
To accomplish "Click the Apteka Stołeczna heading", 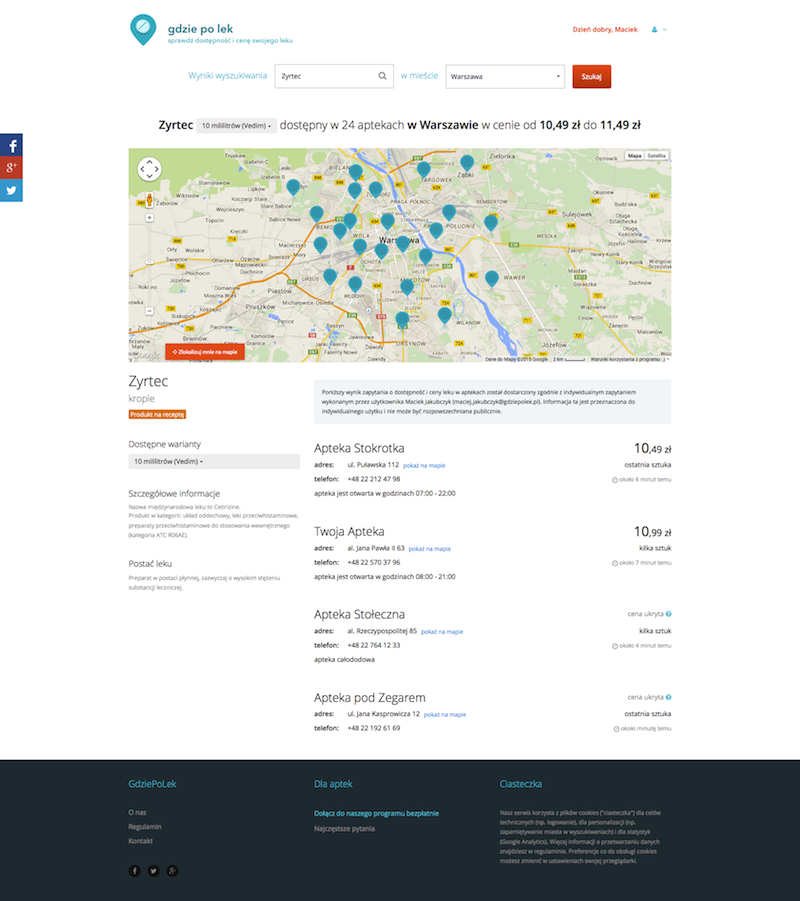I will (359, 614).
